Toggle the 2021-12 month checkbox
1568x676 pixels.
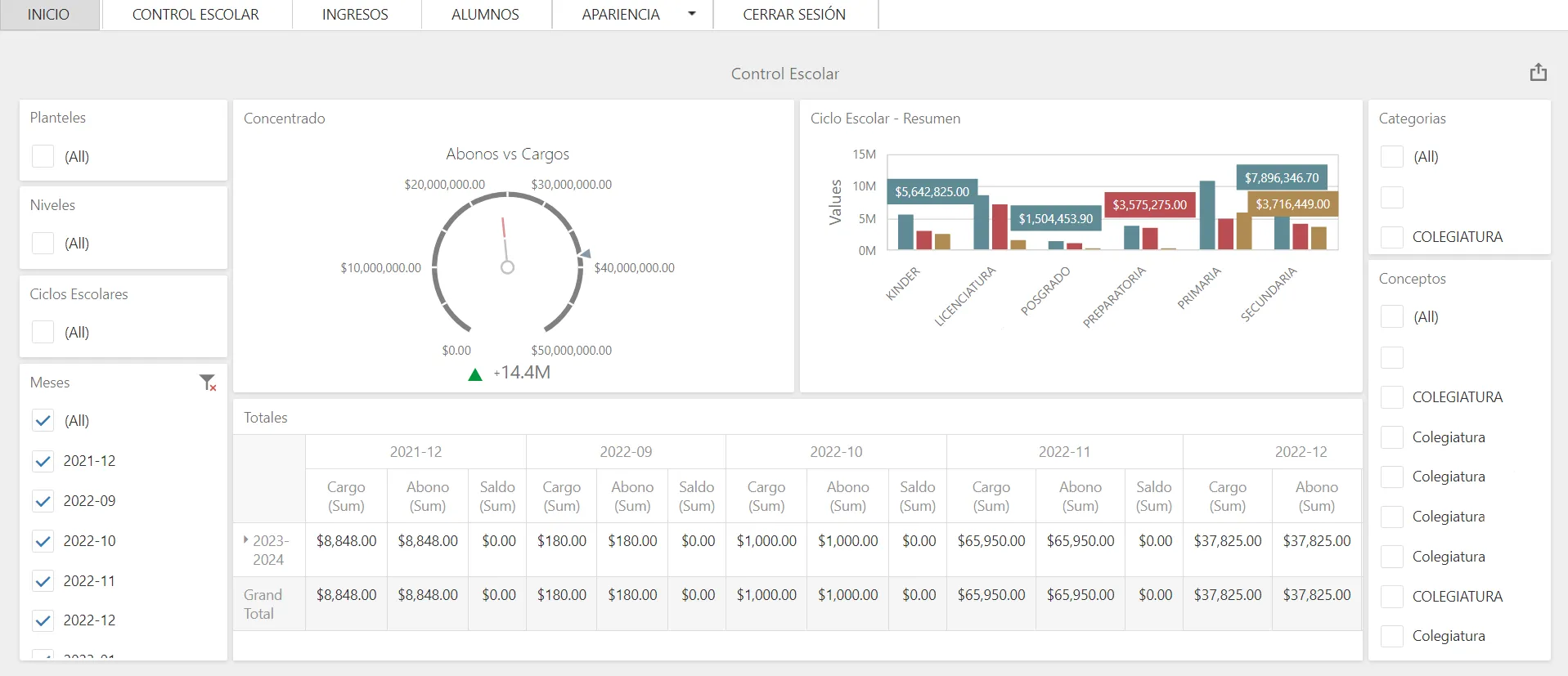[x=43, y=461]
